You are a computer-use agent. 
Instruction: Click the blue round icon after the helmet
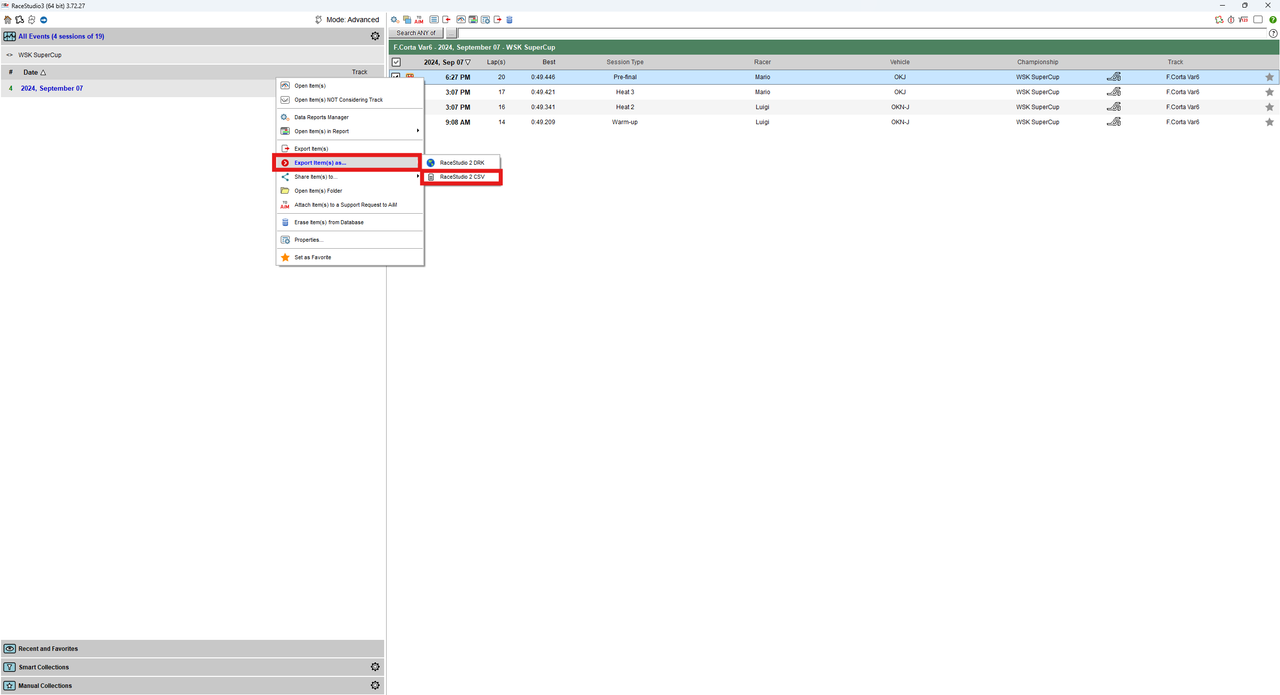(x=44, y=20)
